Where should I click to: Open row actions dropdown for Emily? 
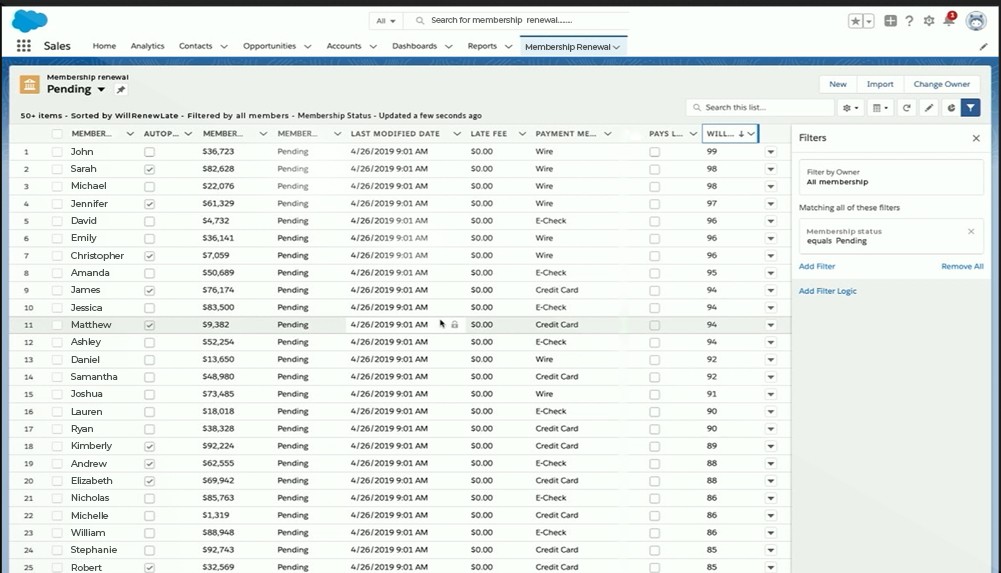771,239
